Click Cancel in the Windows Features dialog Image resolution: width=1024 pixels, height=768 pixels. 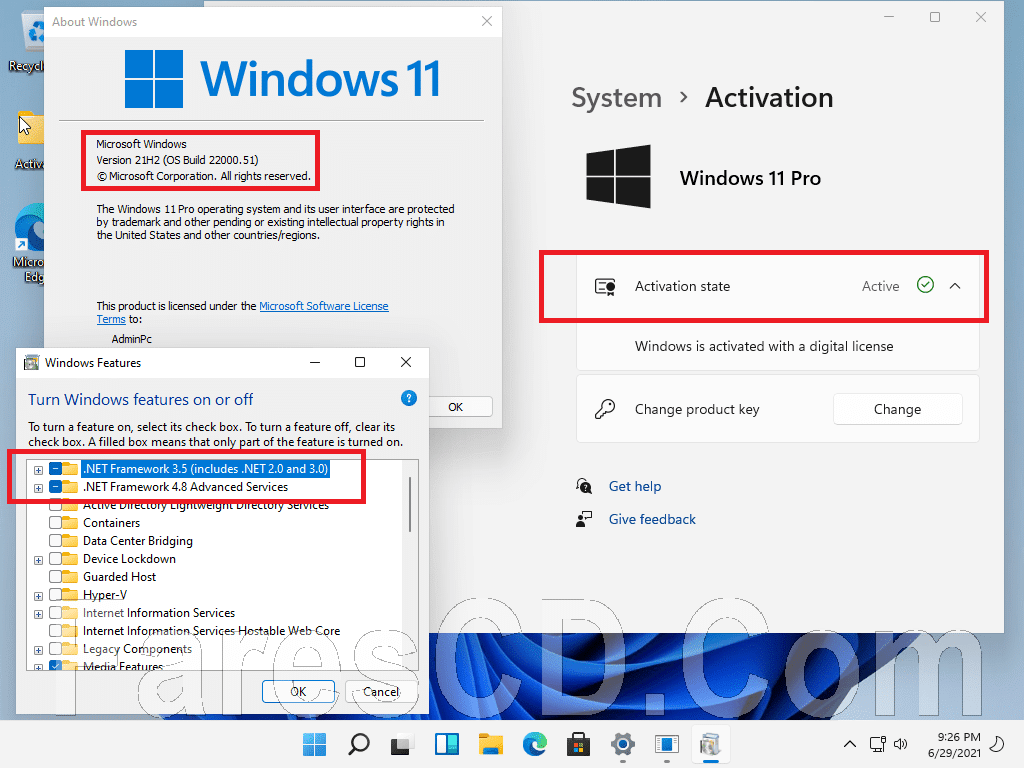pos(381,692)
